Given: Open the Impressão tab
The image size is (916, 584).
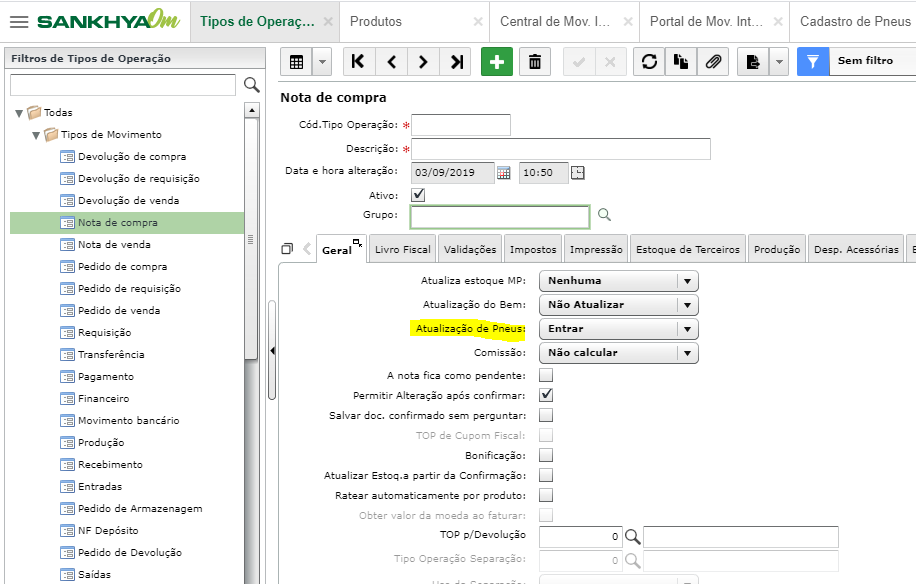Looking at the screenshot, I should 596,249.
